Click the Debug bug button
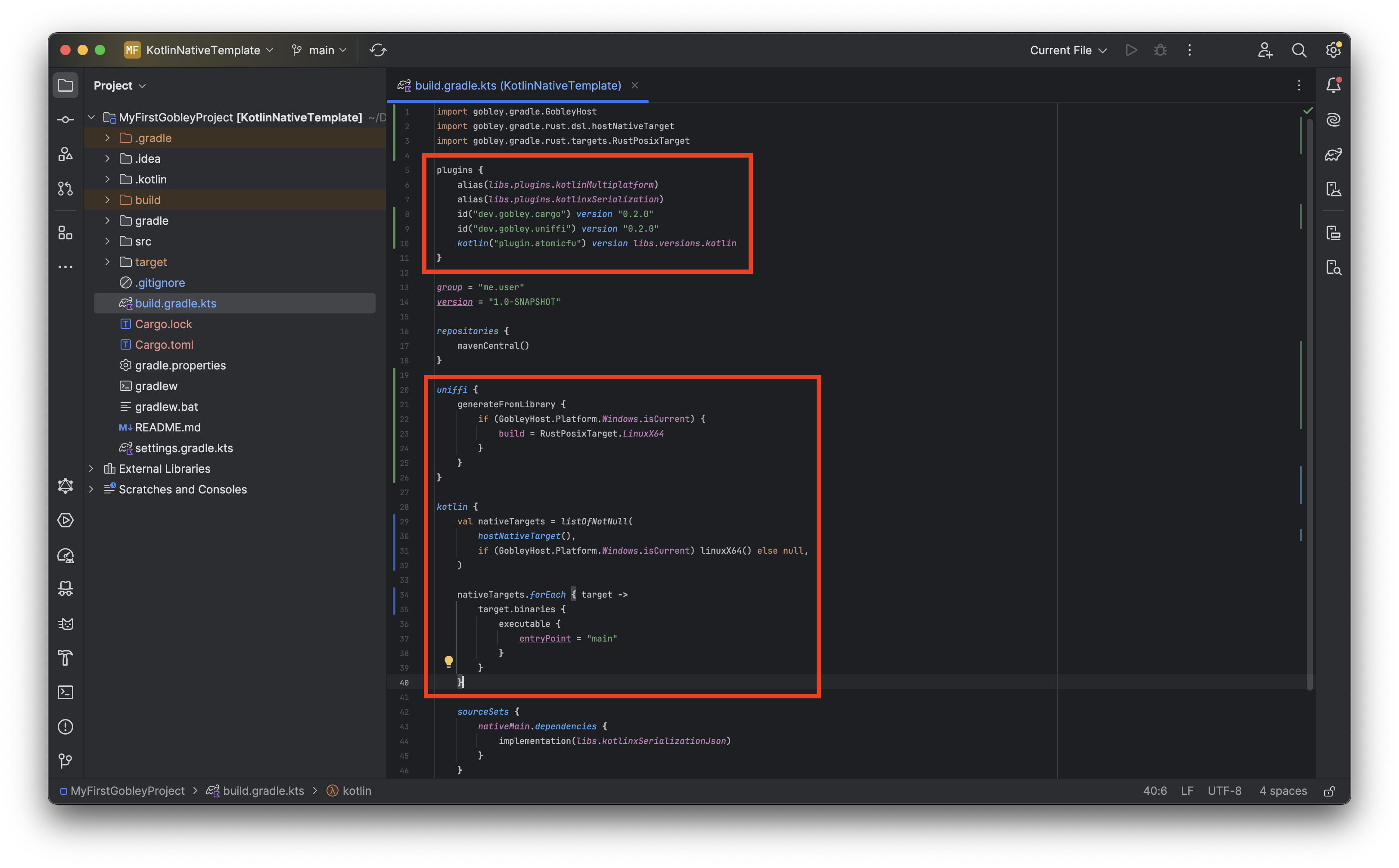Image resolution: width=1399 pixels, height=868 pixels. click(x=1160, y=50)
